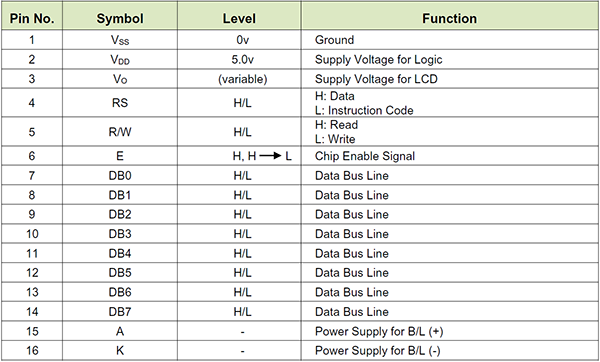Click the Pin No. column header
This screenshot has height=362, width=600.
coord(32,18)
